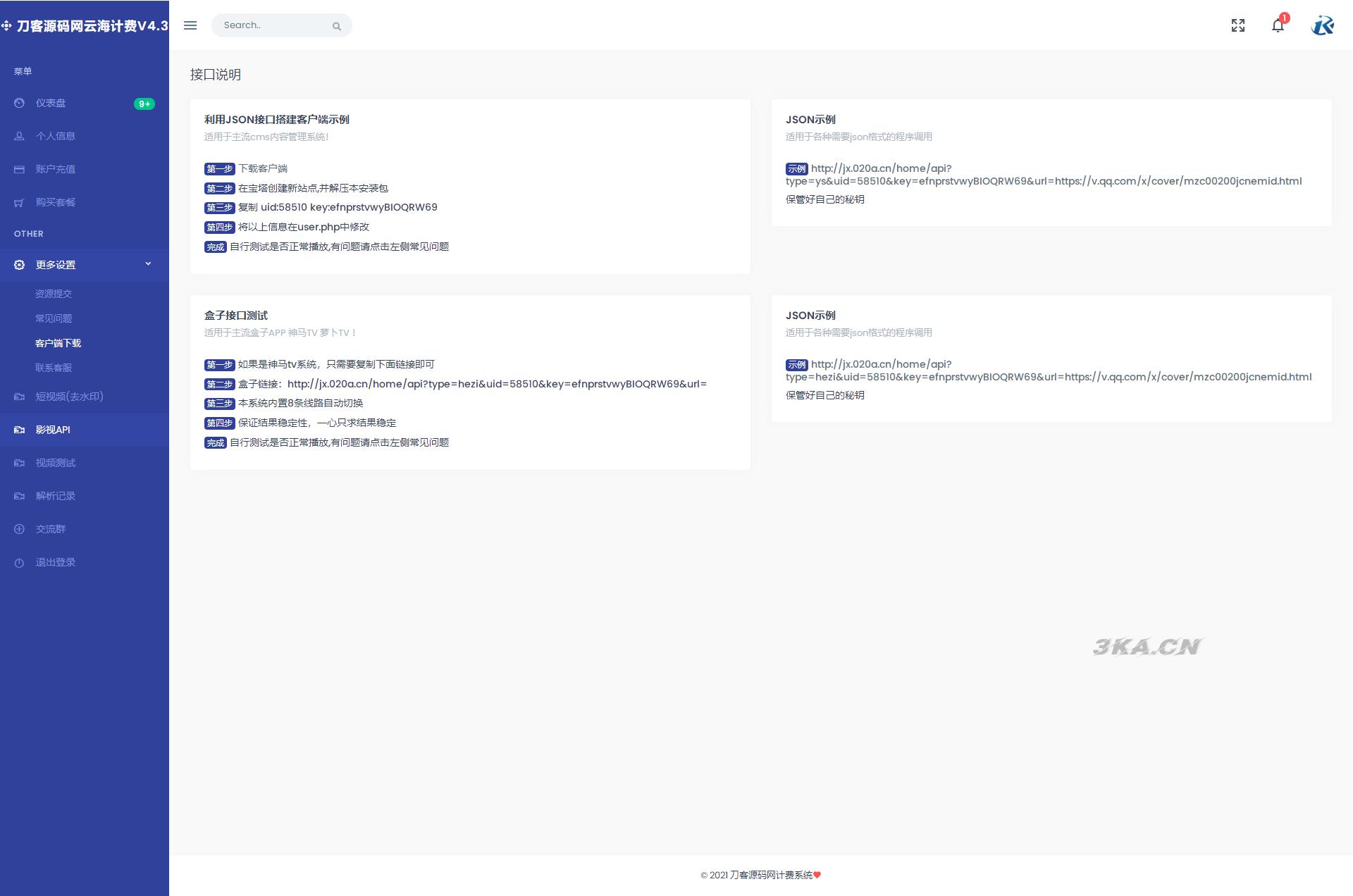
Task: Open the exchange group icon
Action: coord(18,529)
